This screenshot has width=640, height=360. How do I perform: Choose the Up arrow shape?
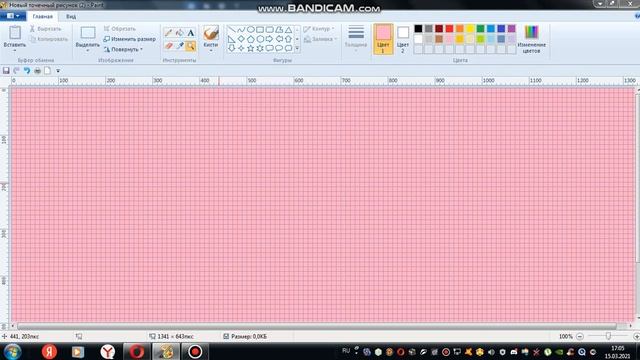(289, 39)
